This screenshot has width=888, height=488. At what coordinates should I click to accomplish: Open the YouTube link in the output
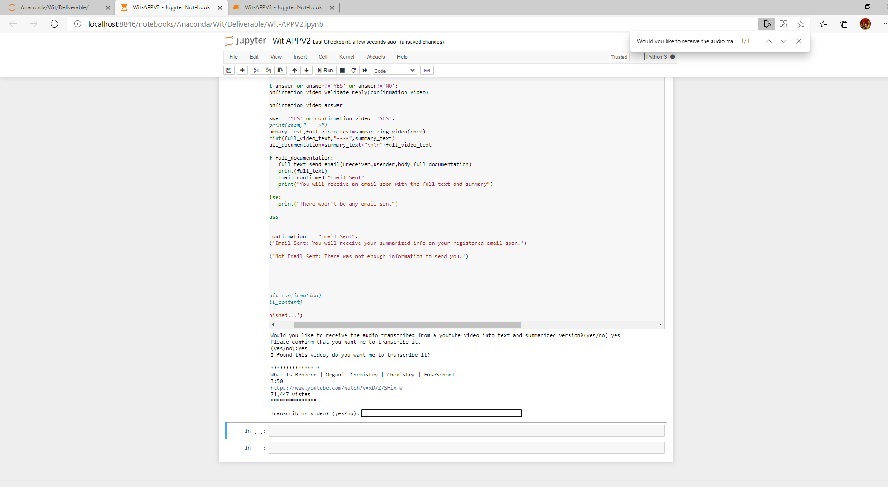pyautogui.click(x=336, y=388)
